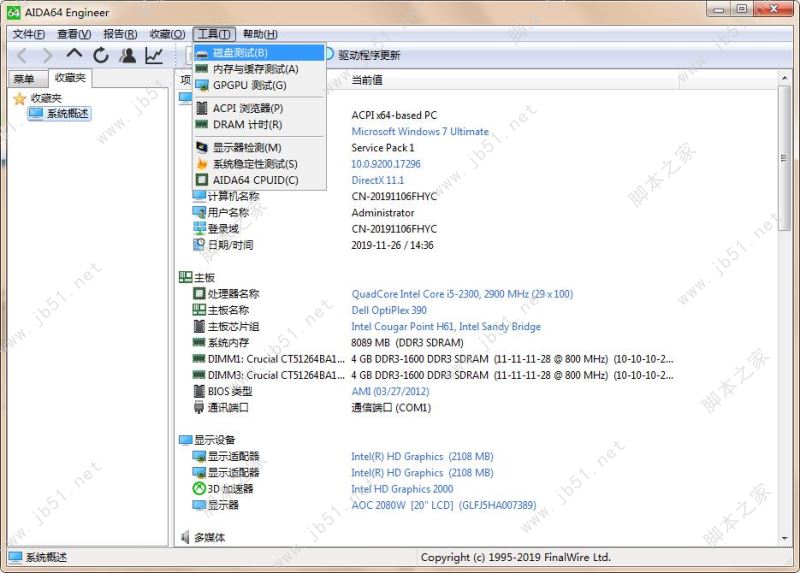Click the 计算机名称 computer icon
The height and width of the screenshot is (573, 800).
199,196
